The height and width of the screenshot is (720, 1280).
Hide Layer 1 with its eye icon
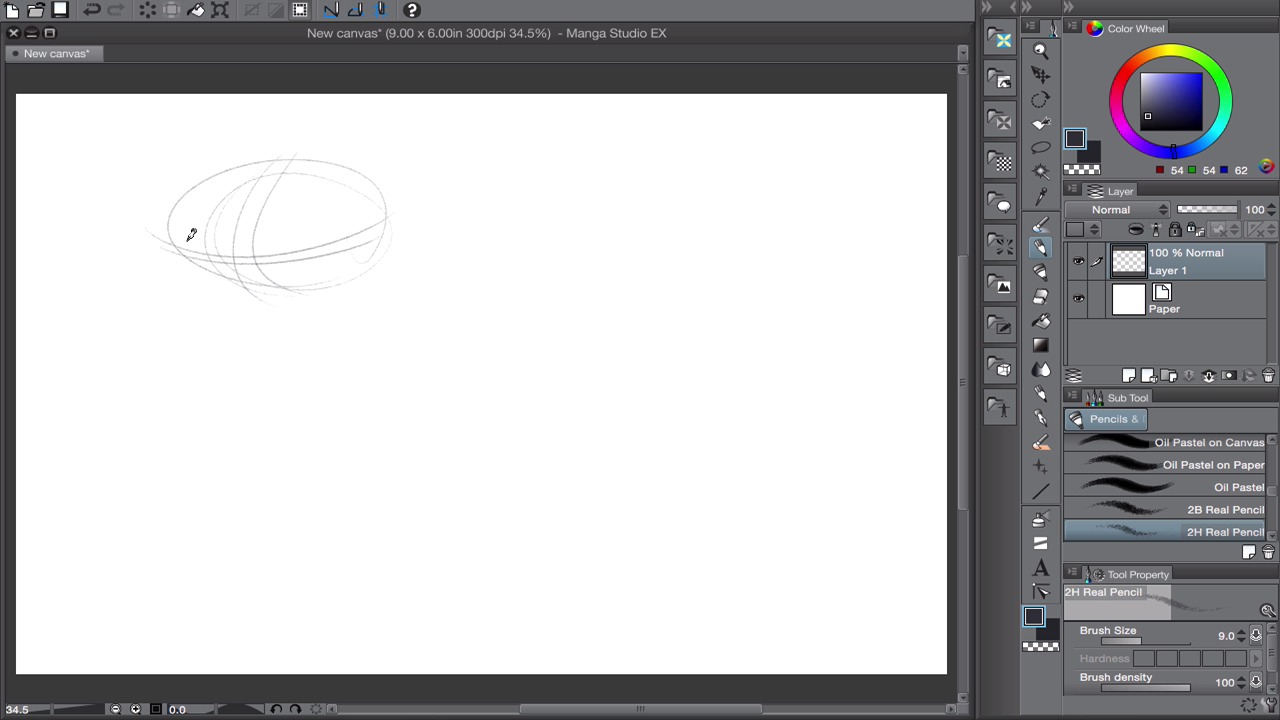point(1078,262)
